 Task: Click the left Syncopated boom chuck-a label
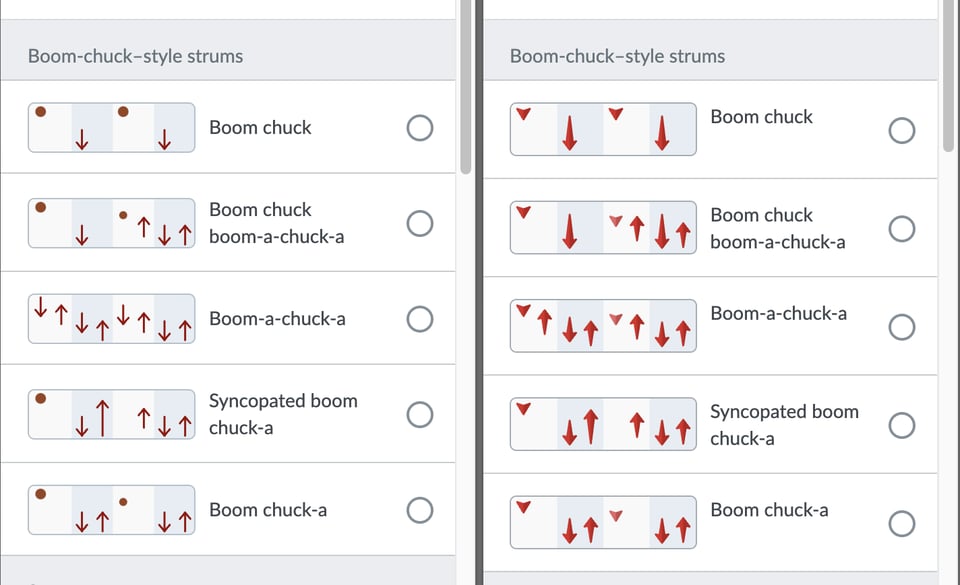pyautogui.click(x=283, y=414)
